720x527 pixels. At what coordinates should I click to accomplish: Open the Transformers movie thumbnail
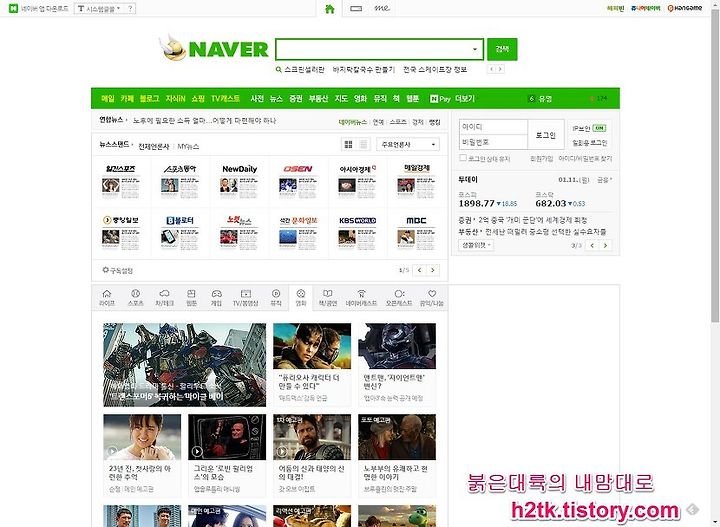pos(185,364)
